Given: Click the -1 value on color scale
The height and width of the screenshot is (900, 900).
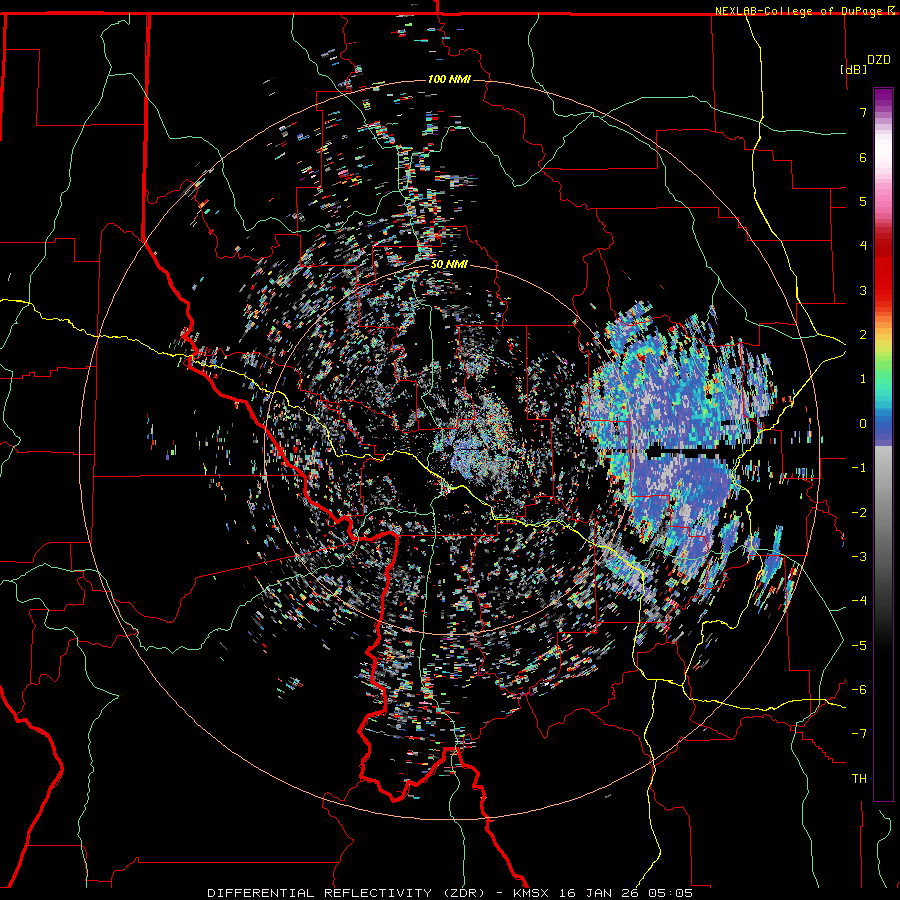Looking at the screenshot, I should (x=859, y=468).
